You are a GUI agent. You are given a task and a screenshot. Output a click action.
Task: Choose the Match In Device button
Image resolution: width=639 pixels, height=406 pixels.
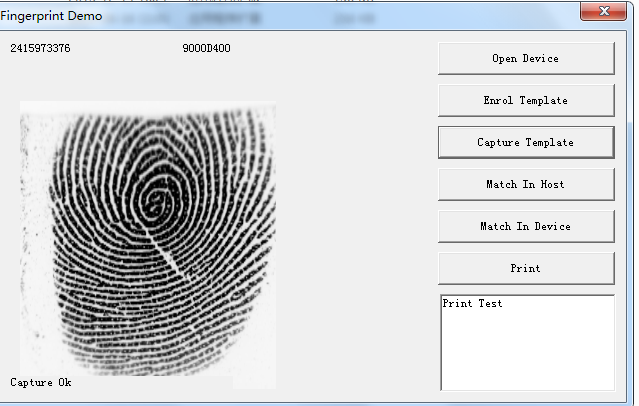pyautogui.click(x=526, y=226)
